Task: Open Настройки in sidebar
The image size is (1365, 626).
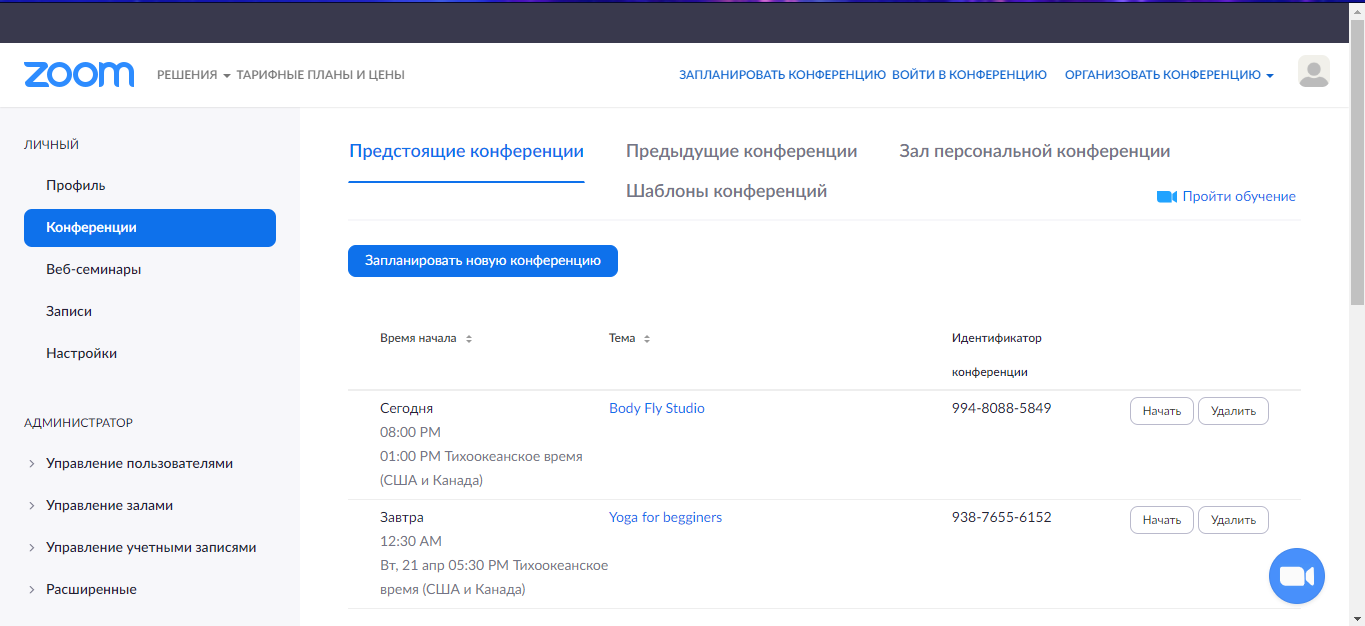Action: click(x=81, y=354)
